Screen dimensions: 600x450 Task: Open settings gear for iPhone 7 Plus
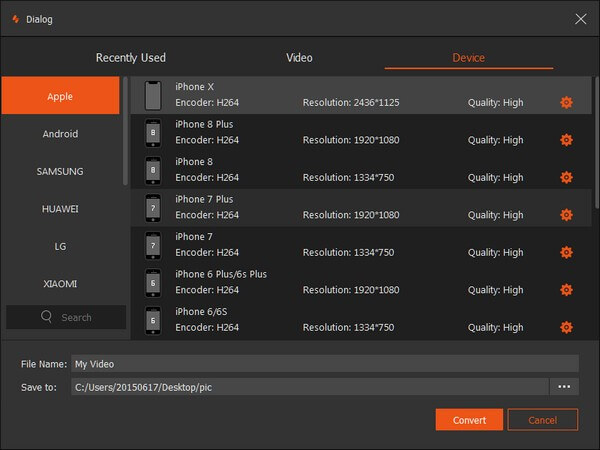[x=566, y=215]
